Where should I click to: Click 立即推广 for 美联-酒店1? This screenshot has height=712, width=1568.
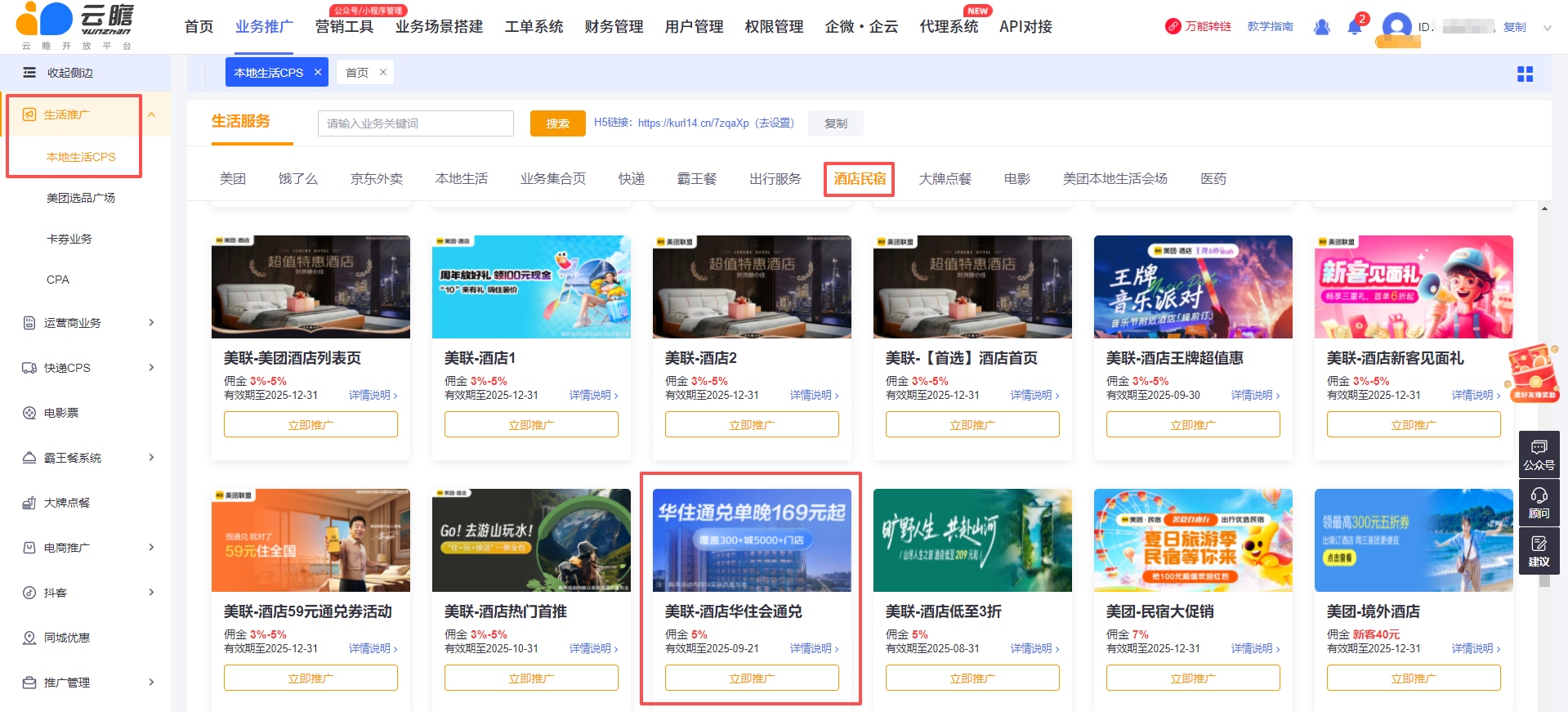click(x=531, y=424)
